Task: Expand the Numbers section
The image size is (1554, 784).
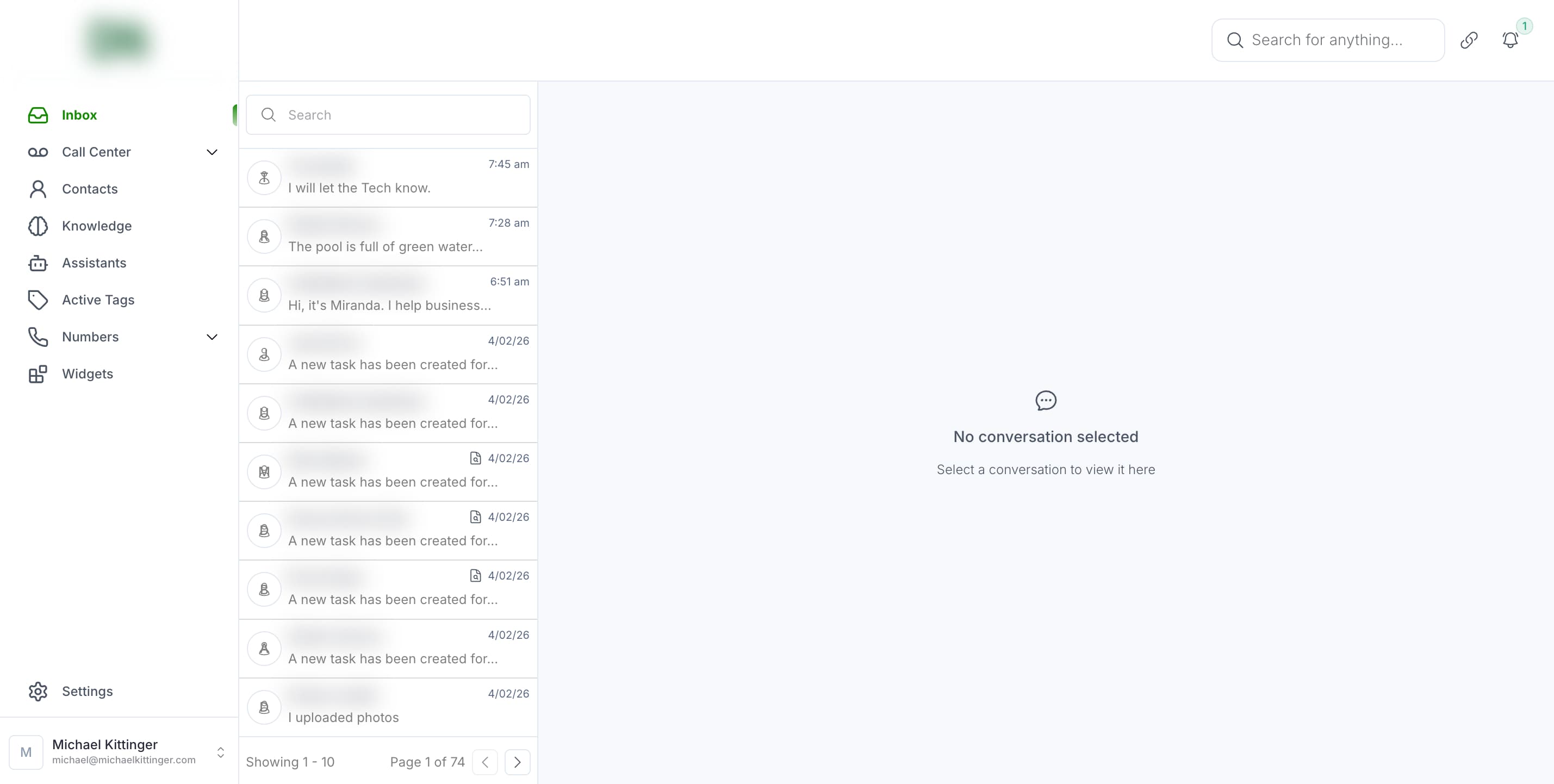Action: point(212,337)
